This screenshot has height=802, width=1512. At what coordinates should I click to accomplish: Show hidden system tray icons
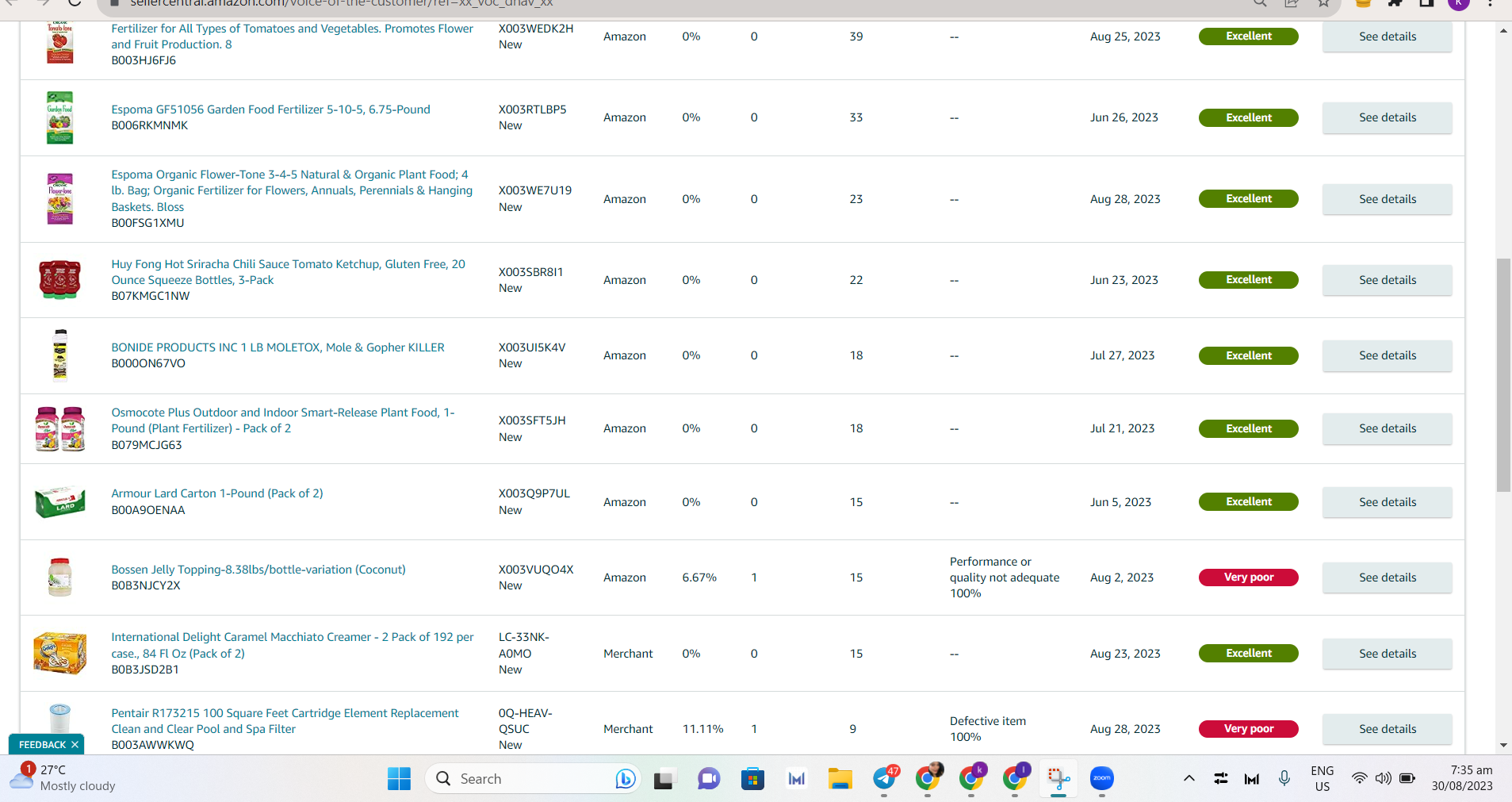click(x=1189, y=778)
